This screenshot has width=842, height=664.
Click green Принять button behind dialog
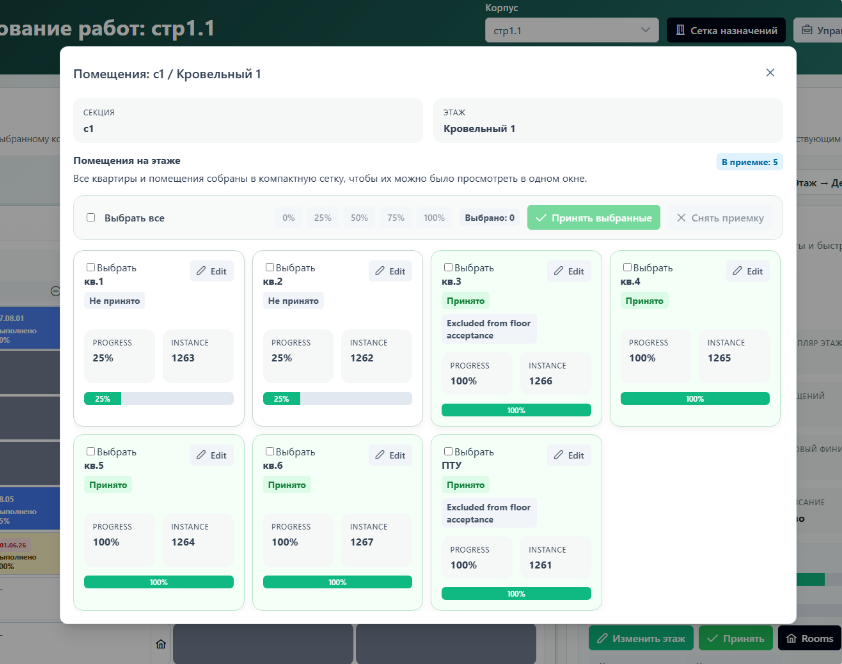point(736,638)
